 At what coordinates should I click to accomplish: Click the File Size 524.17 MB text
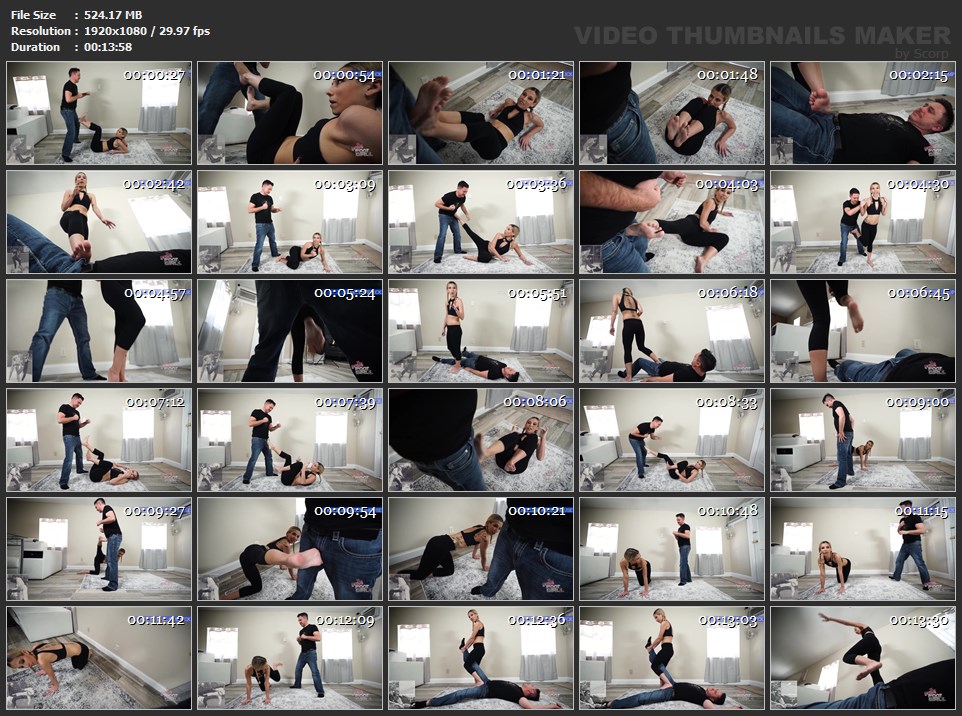[77, 15]
